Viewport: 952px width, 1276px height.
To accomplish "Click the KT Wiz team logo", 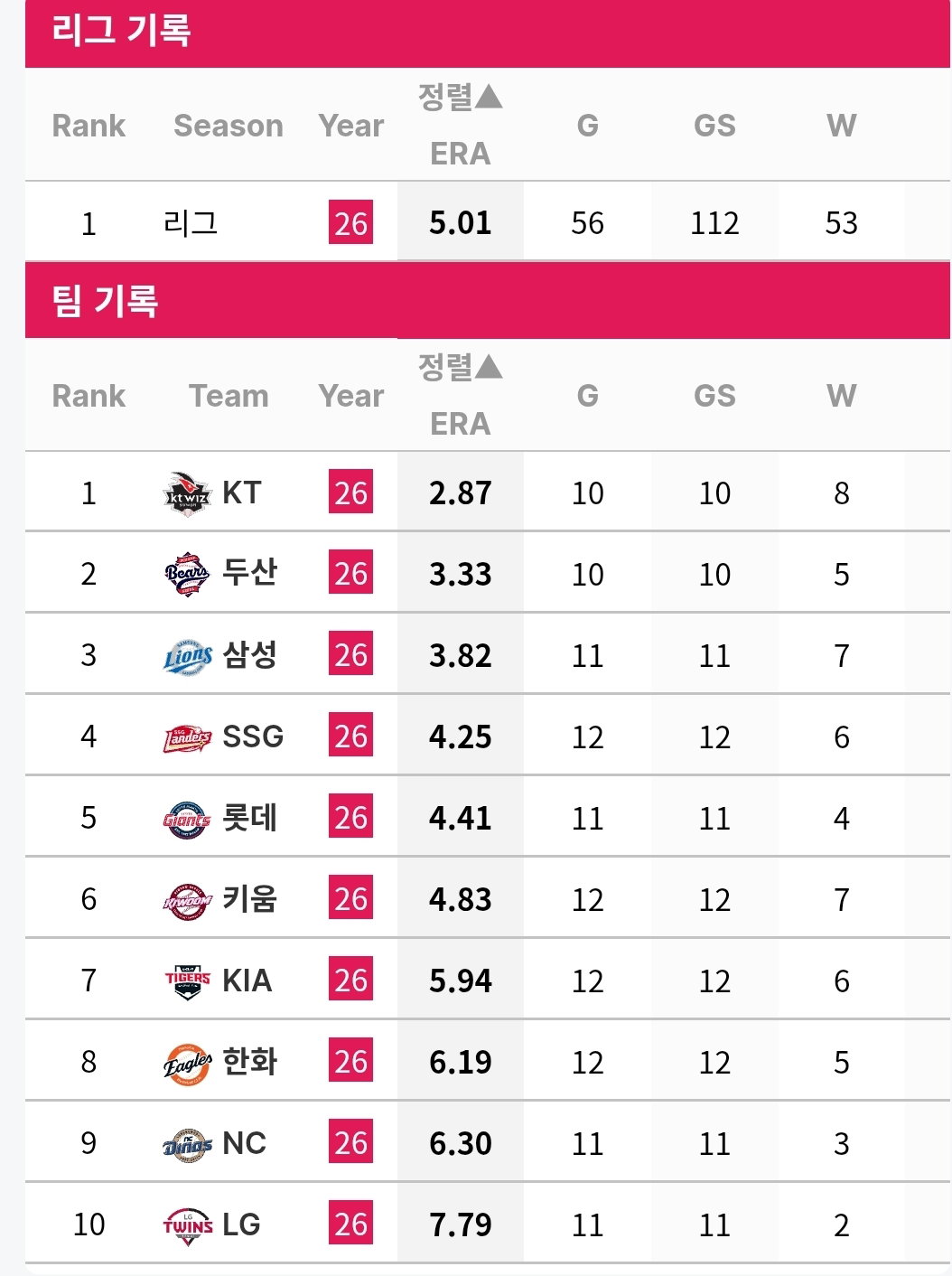I will point(187,493).
